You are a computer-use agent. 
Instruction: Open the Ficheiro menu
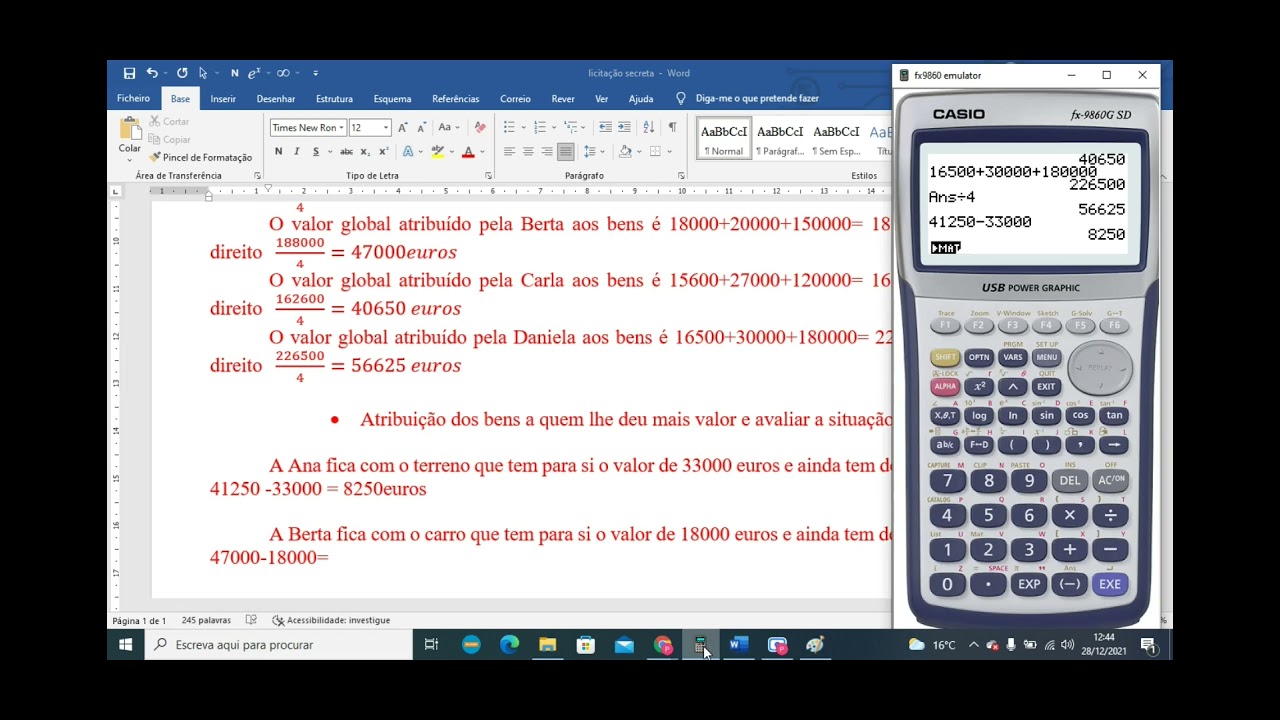133,99
